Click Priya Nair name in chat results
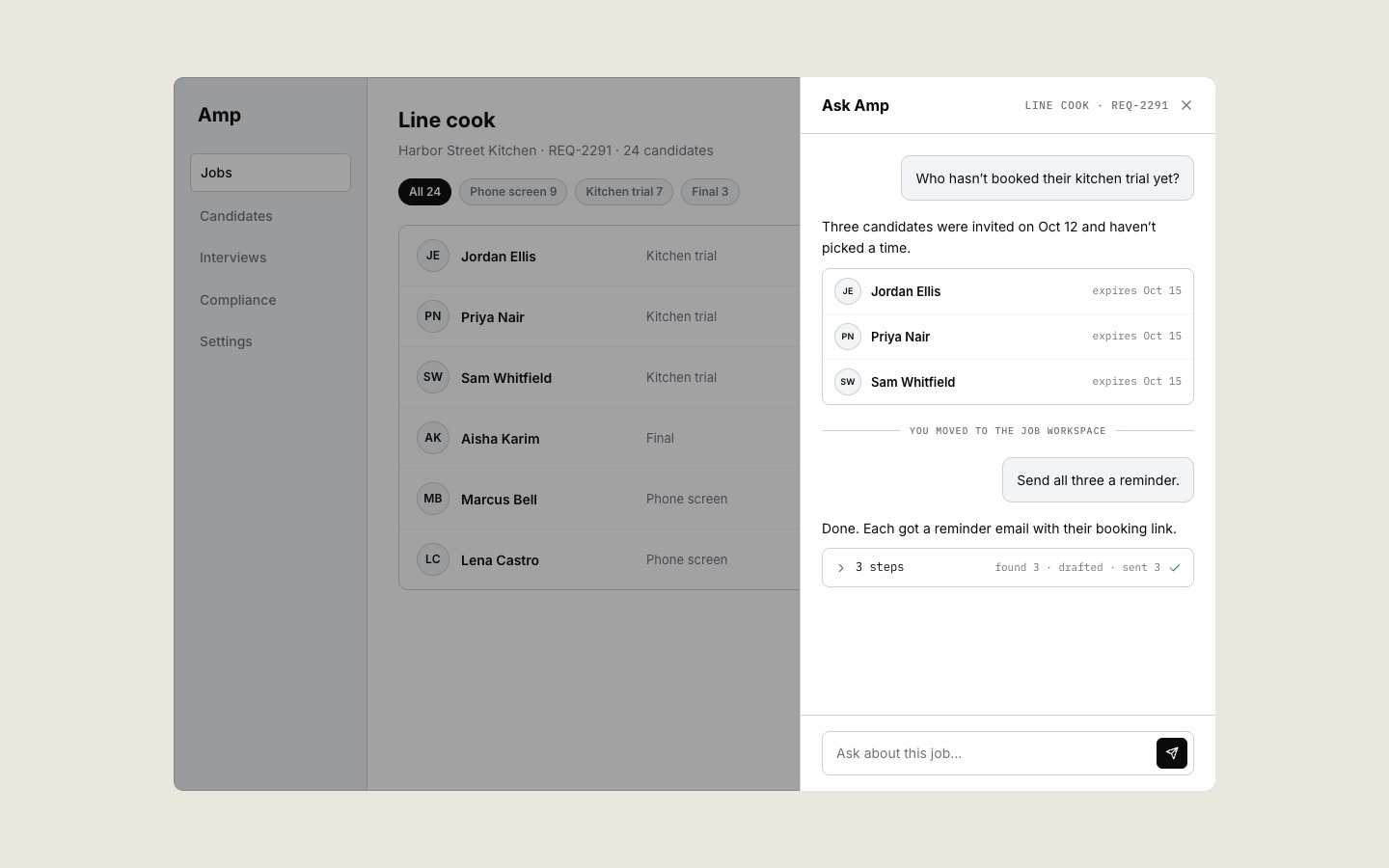 [900, 337]
